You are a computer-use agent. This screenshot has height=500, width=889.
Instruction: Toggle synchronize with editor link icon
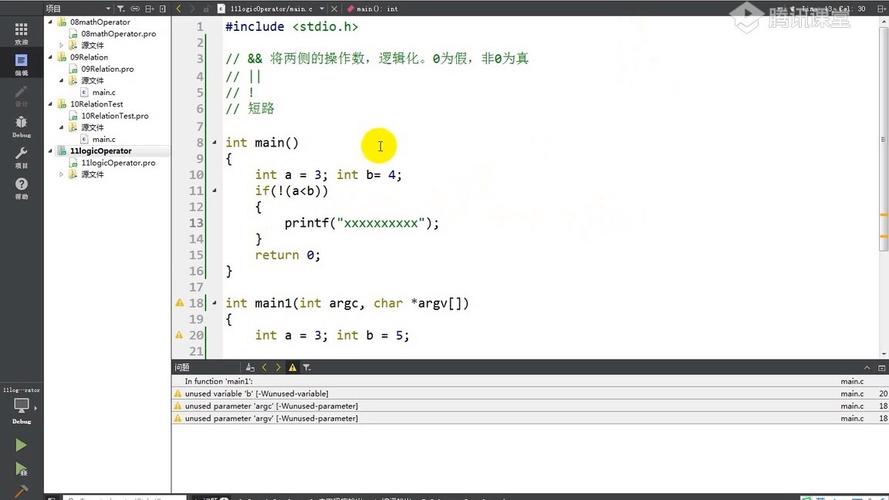click(135, 9)
